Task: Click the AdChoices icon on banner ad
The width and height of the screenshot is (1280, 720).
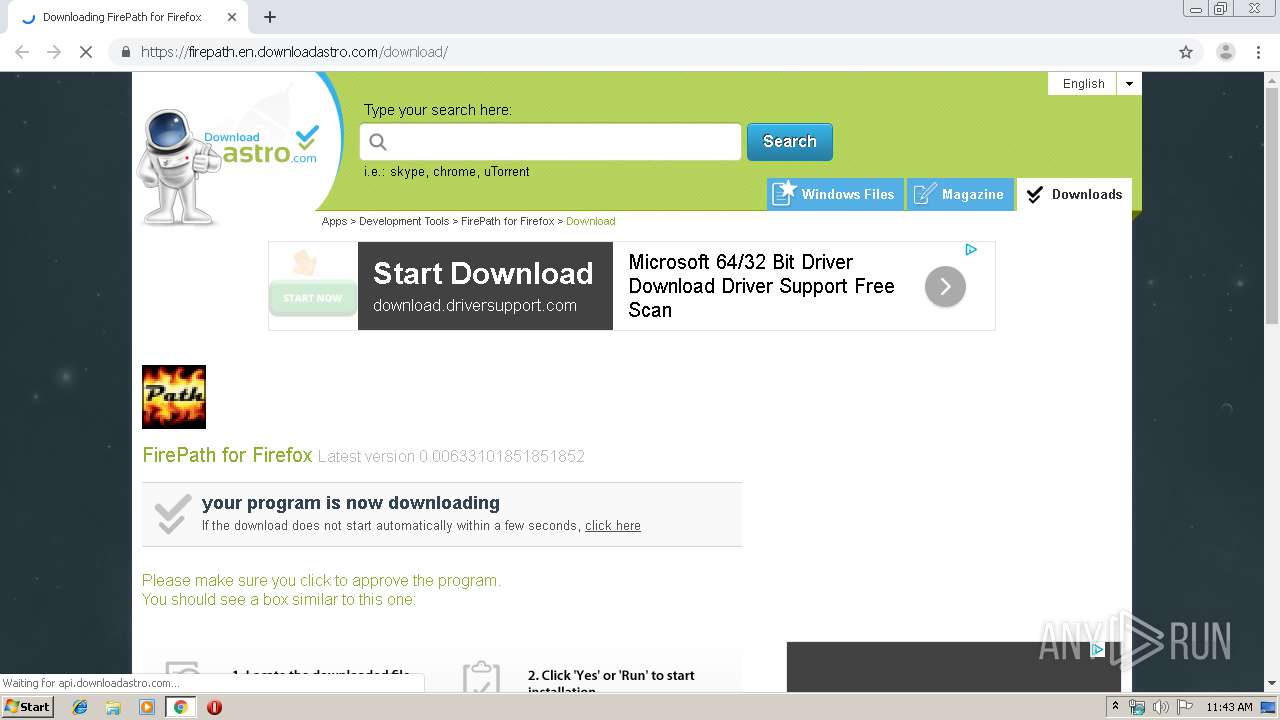Action: pos(970,250)
